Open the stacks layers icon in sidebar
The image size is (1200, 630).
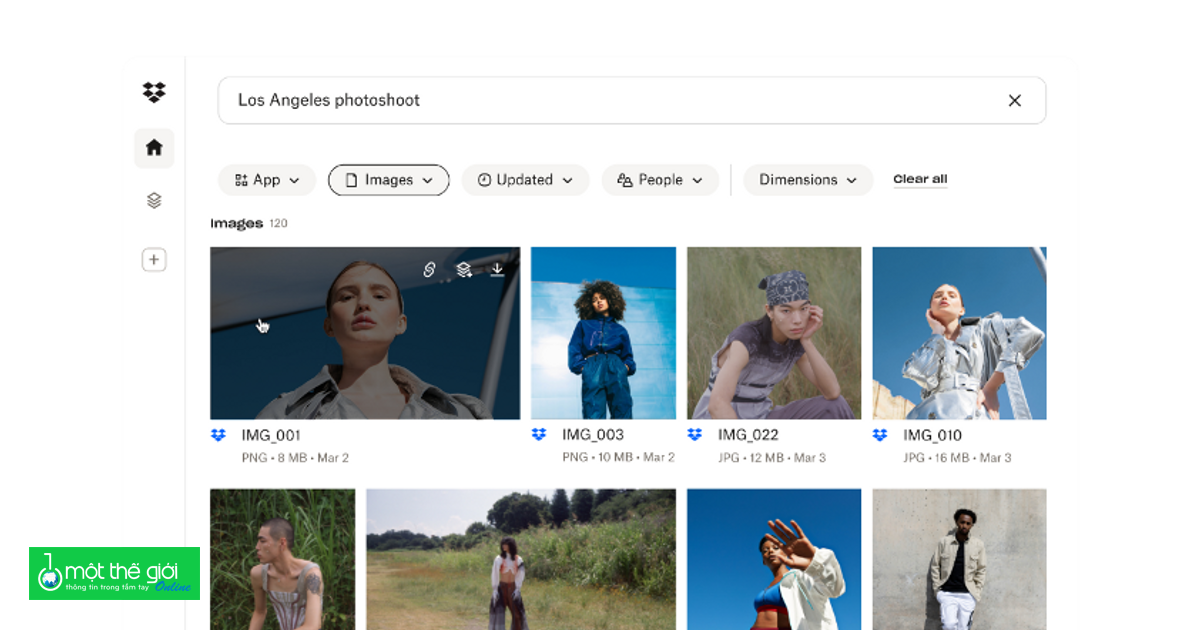tap(154, 201)
